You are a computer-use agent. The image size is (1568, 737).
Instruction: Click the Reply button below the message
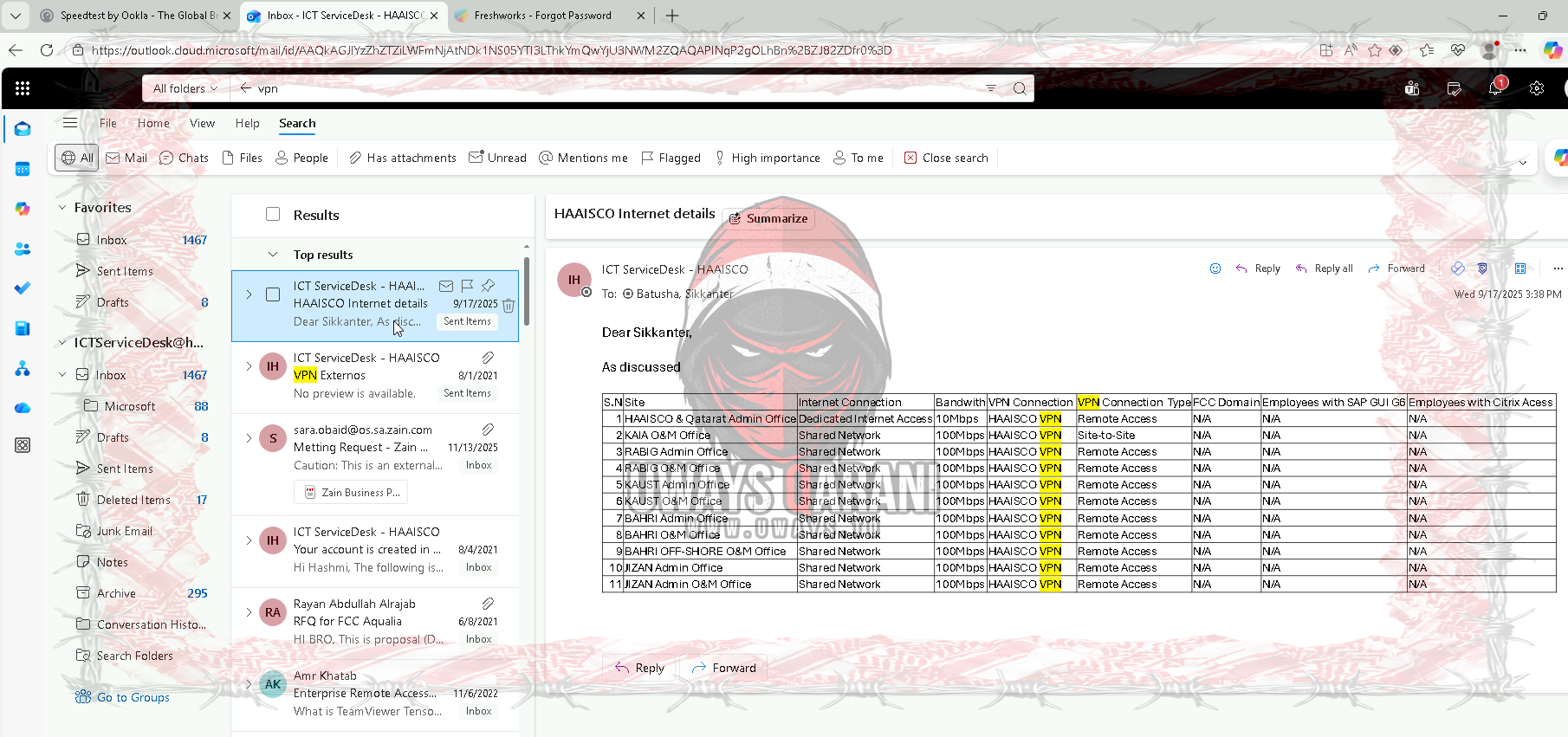639,668
